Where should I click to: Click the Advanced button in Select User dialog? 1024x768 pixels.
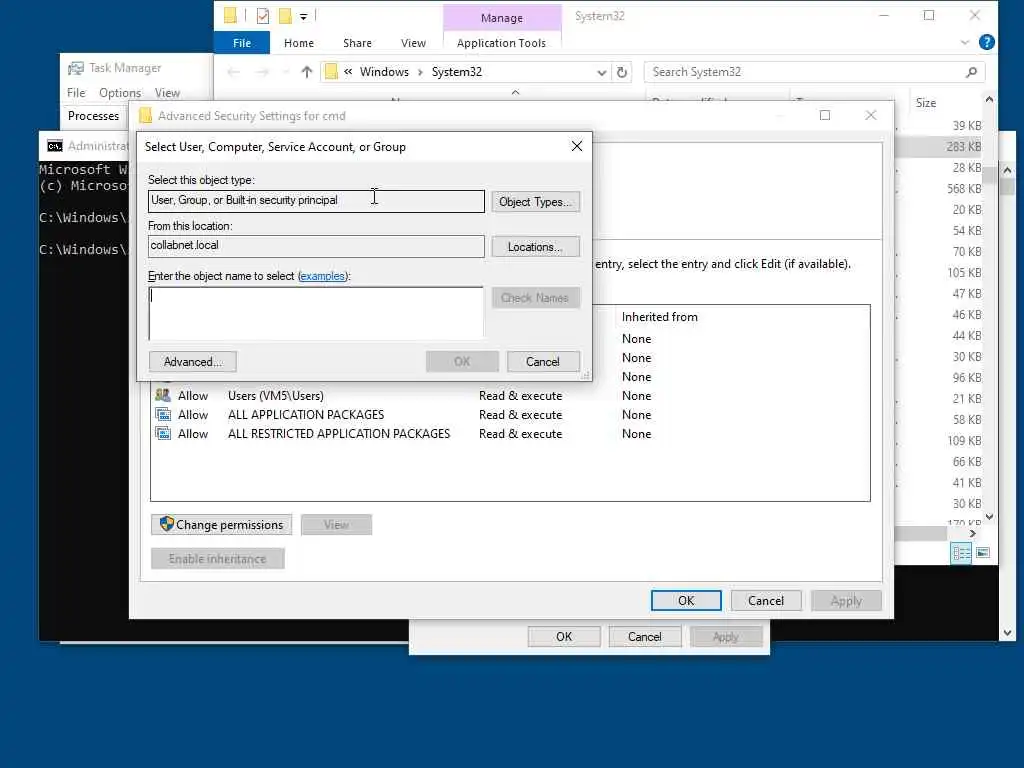pos(193,362)
